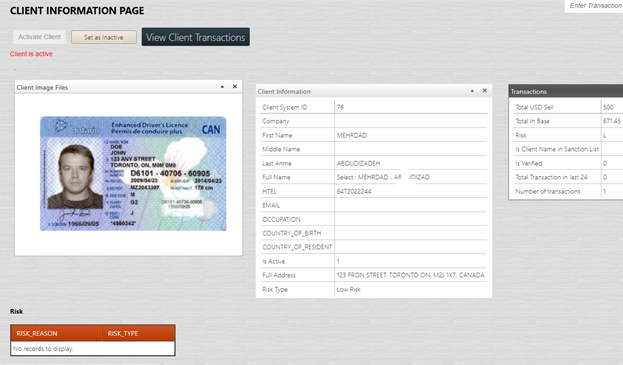Click the Enter Transaction tab
Image resolution: width=623 pixels, height=365 pixels.
(x=595, y=6)
